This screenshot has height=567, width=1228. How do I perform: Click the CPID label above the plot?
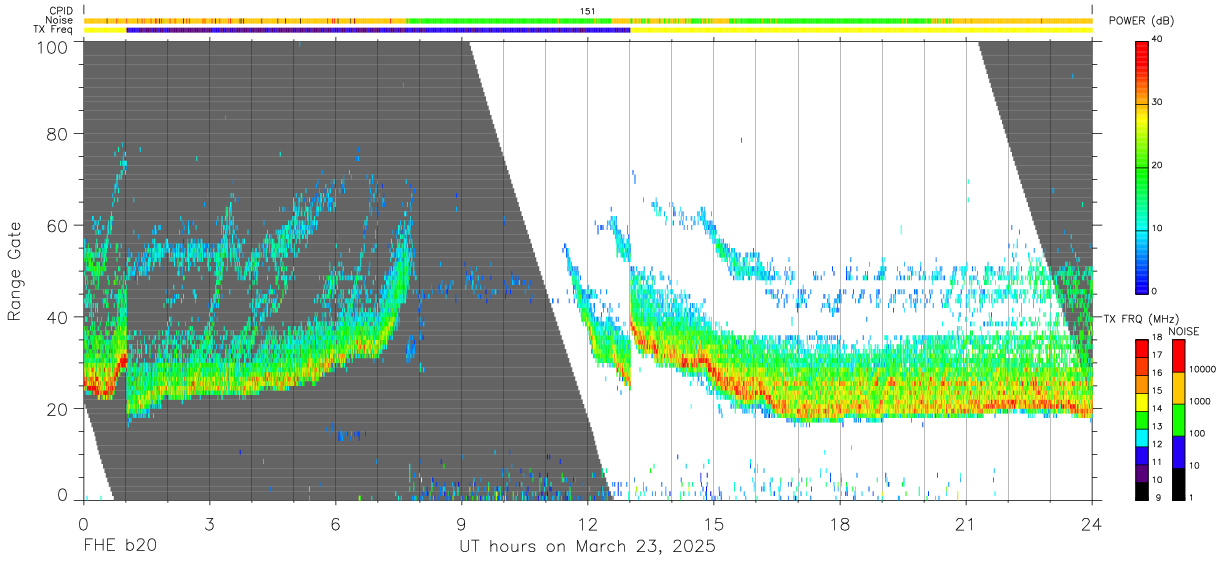click(x=60, y=11)
